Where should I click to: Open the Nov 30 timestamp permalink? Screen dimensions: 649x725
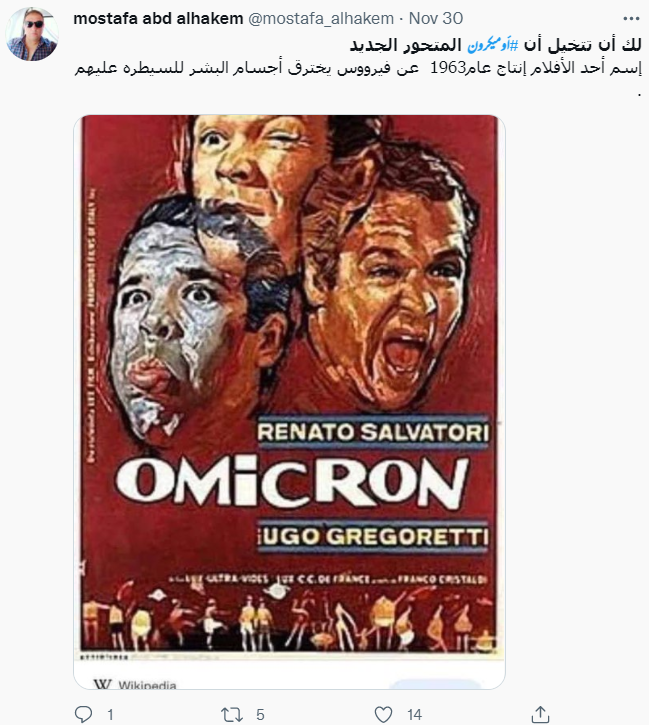(x=436, y=18)
